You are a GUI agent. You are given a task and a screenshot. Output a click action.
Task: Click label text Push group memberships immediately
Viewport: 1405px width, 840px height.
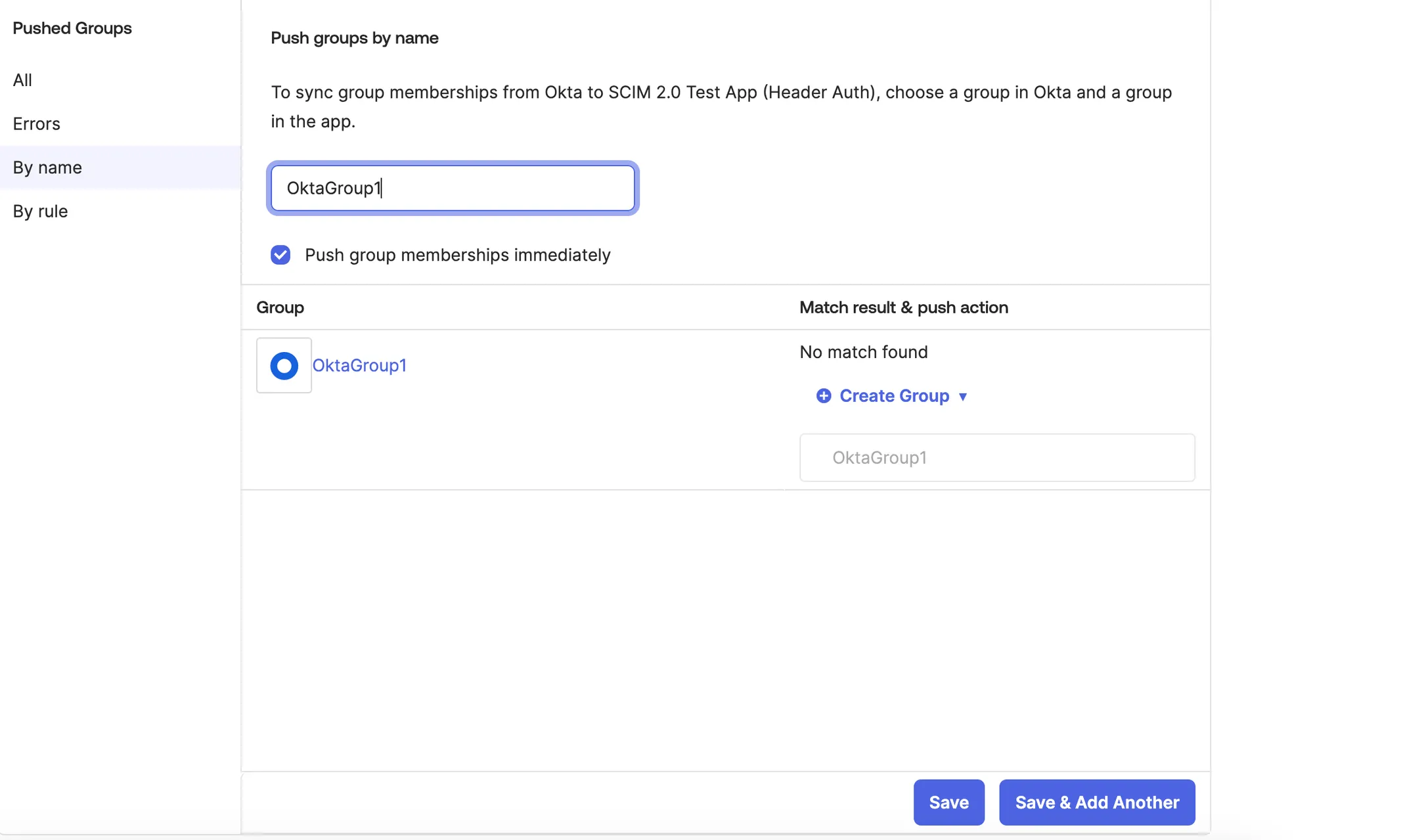[457, 255]
